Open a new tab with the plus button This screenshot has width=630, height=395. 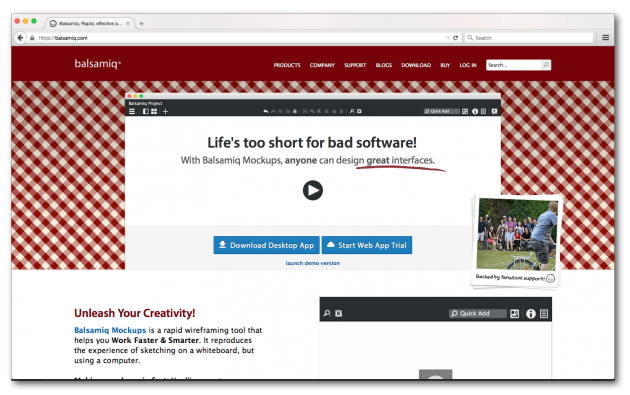pos(141,24)
